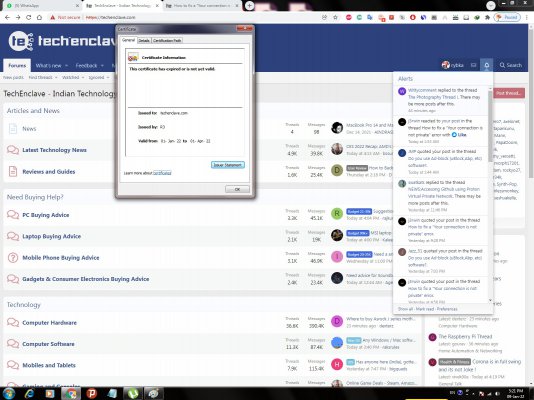This screenshot has height=400, width=534.
Task: Launch Internet Explorer from the taskbar
Action: (30, 394)
